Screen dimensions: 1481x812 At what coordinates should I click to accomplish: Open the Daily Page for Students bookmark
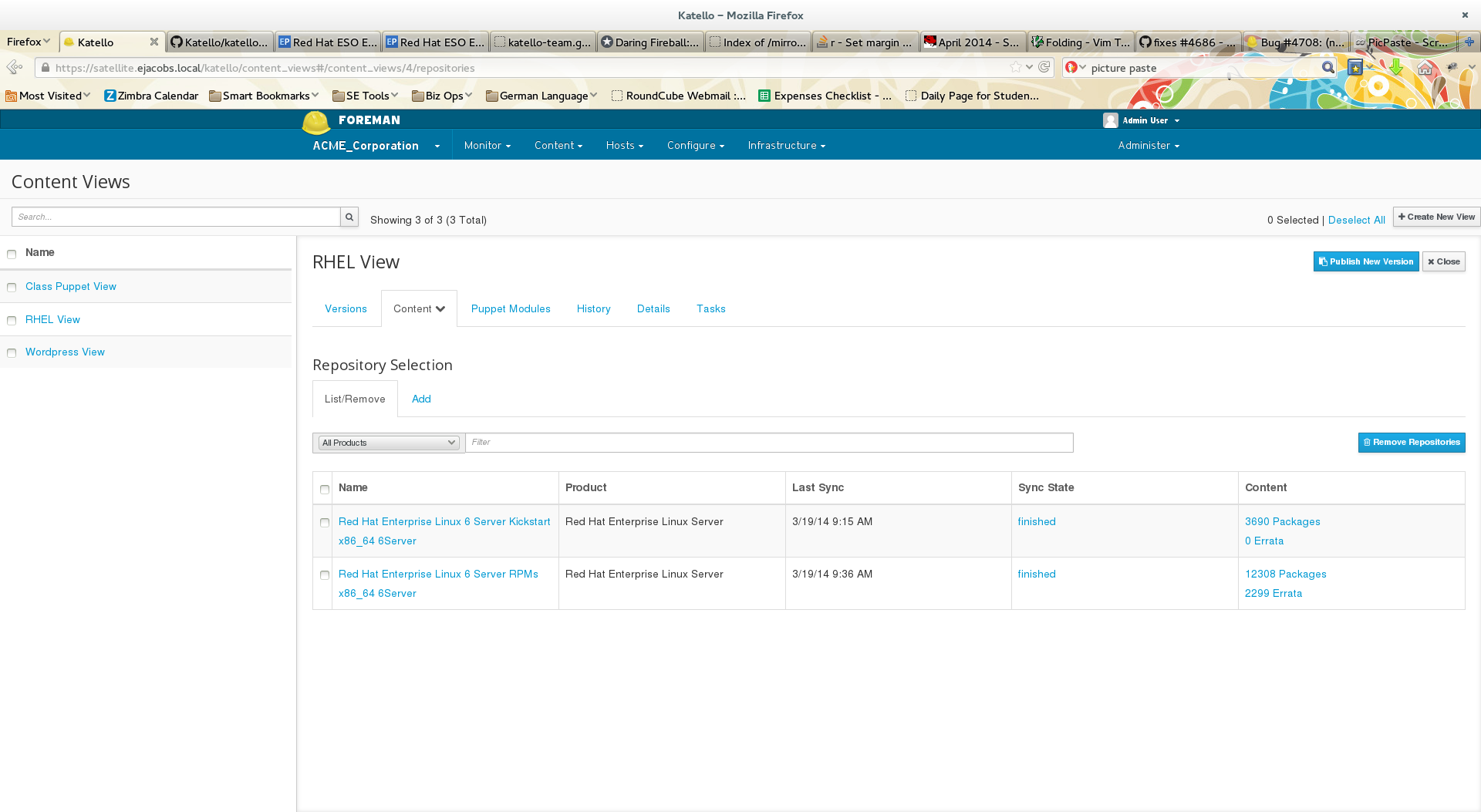(972, 96)
